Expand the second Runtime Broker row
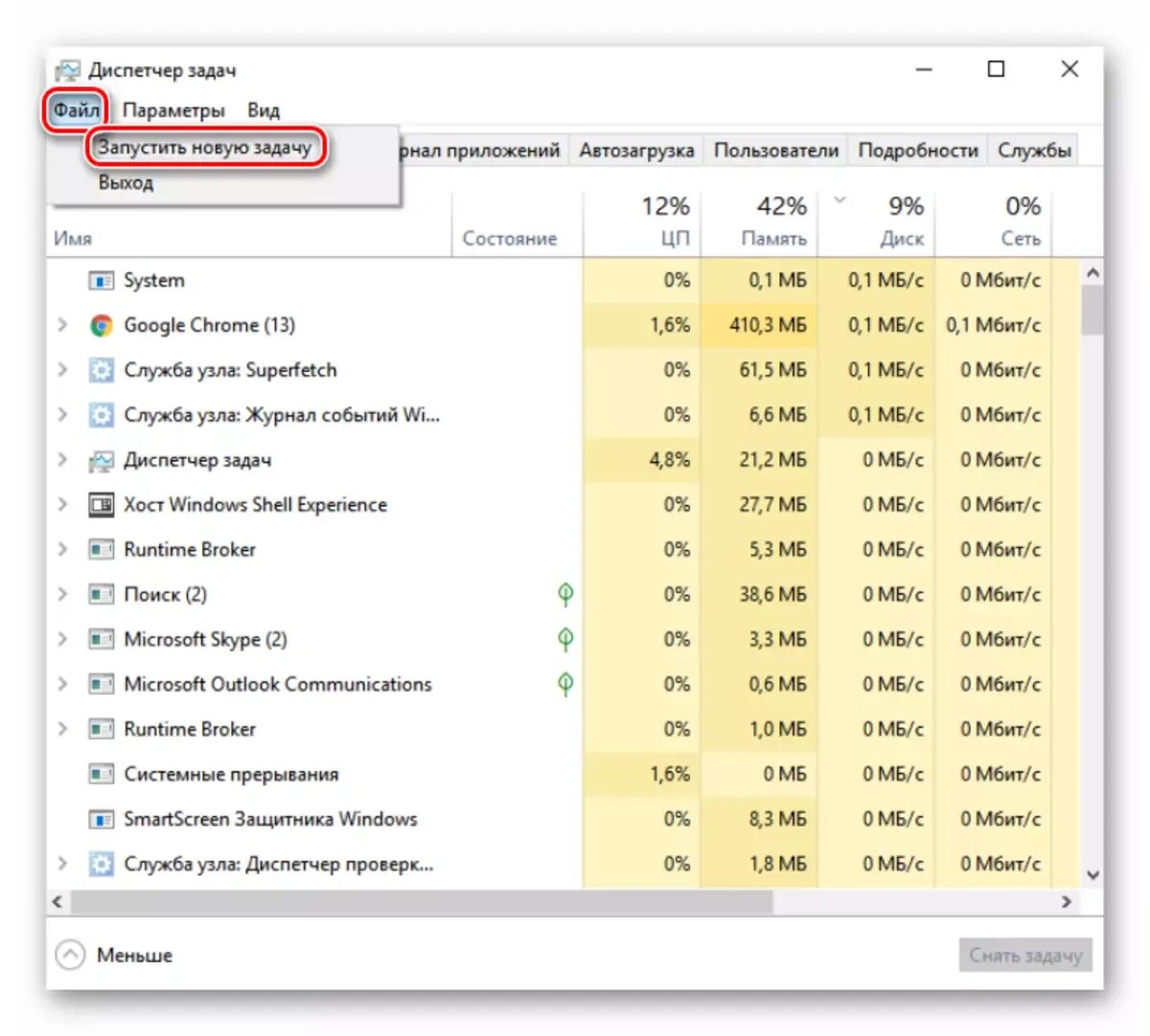Screen dimensions: 1150x1036 click(63, 728)
